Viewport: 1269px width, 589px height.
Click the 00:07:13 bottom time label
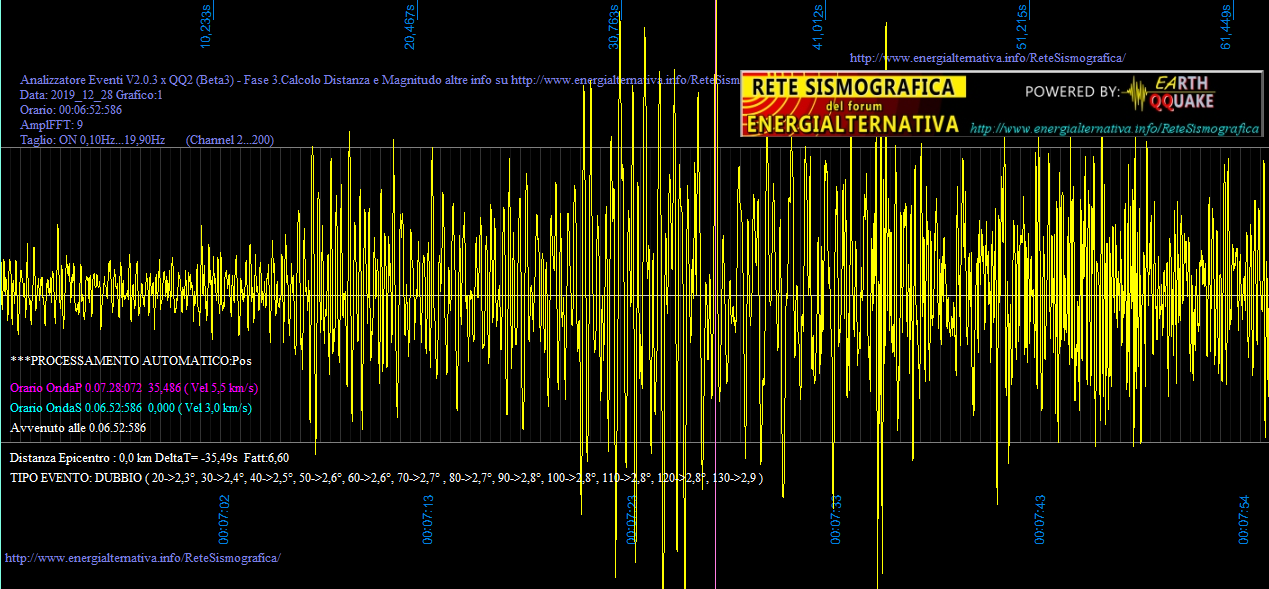point(428,519)
